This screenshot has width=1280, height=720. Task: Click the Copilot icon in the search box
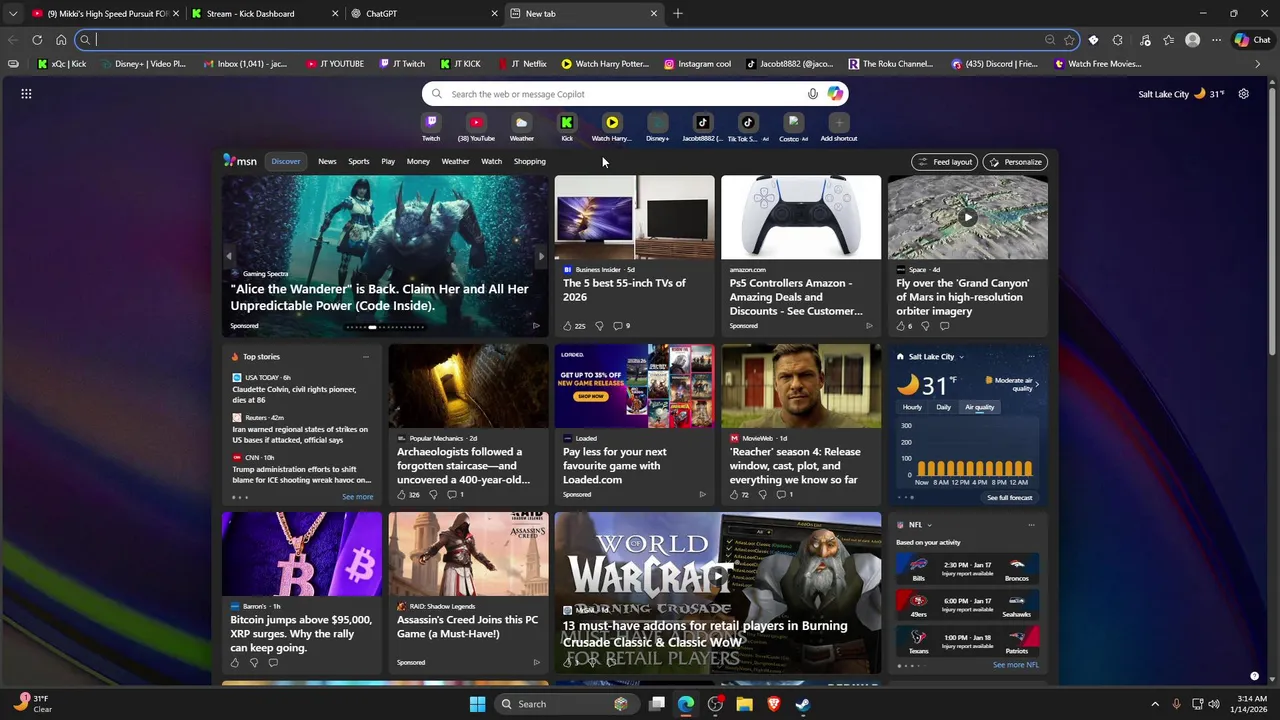click(835, 94)
